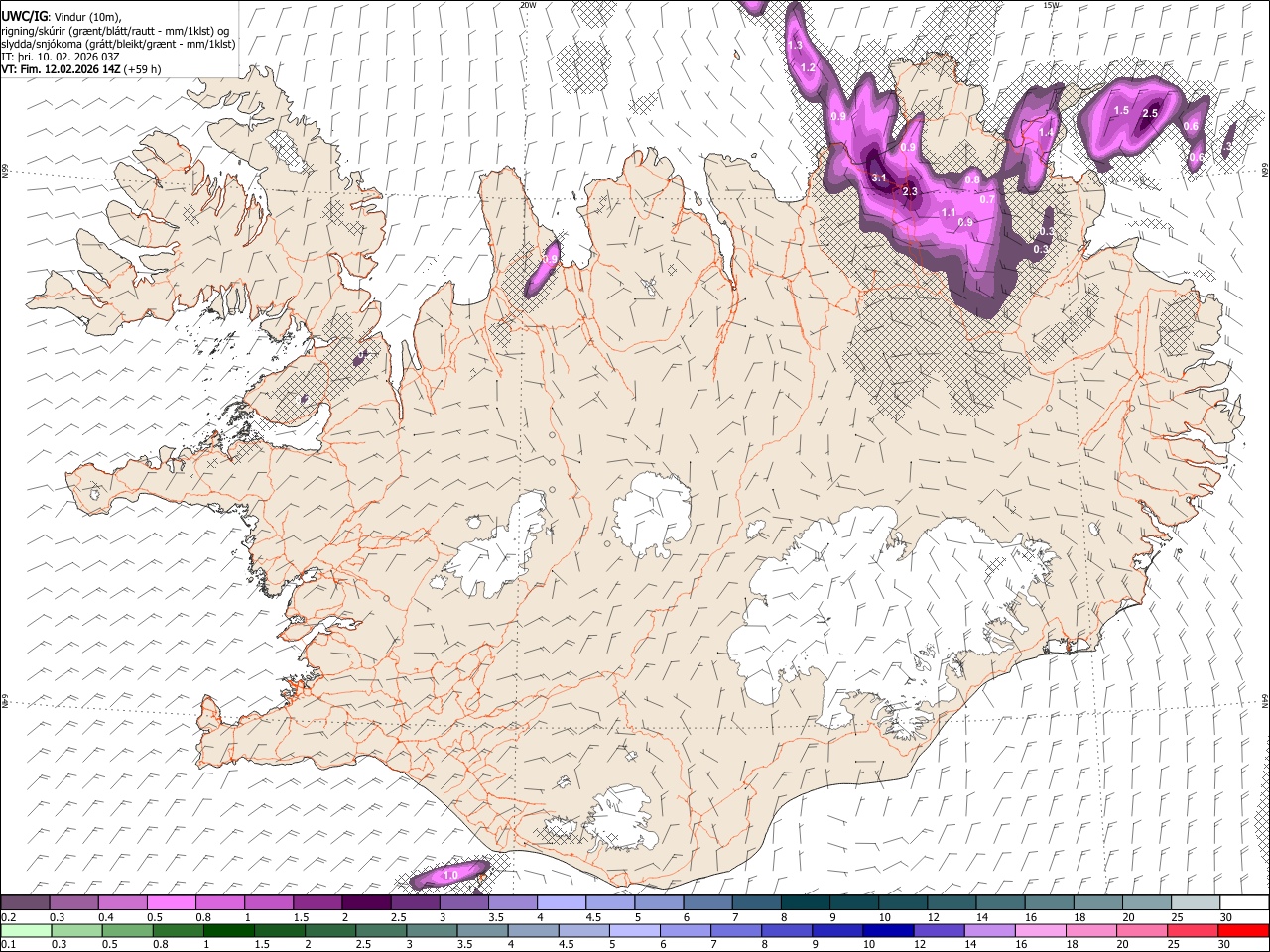The height and width of the screenshot is (952, 1270).
Task: Select the pale grey swatch above label 25, upper row
Action: (x=1196, y=903)
